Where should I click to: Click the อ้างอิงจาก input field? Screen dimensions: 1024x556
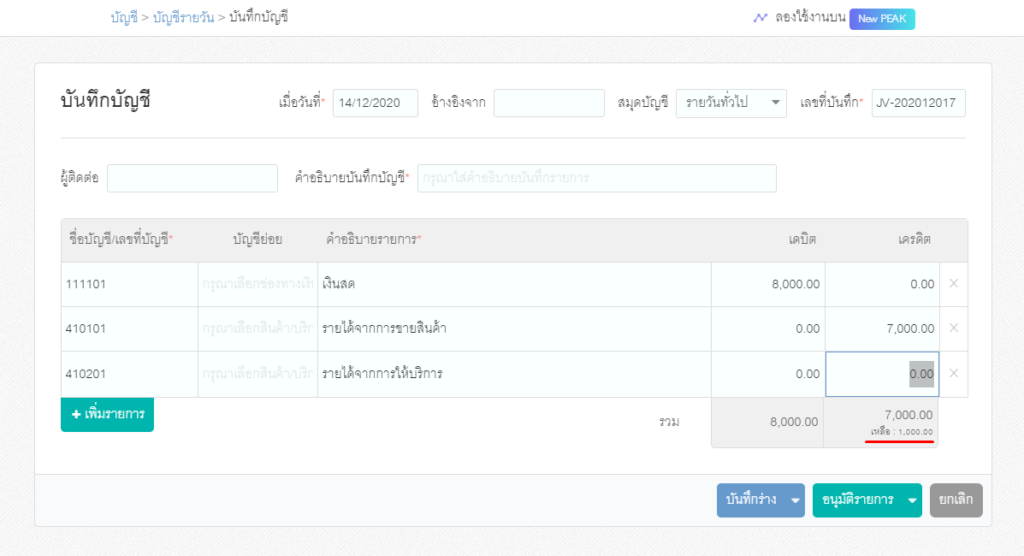pos(549,103)
